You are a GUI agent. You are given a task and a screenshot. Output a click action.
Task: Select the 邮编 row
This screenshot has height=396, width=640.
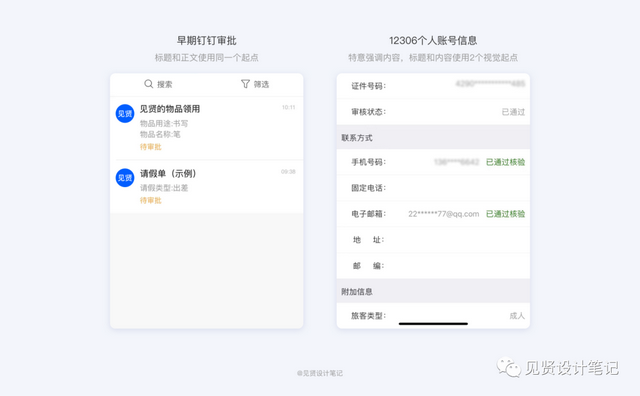tap(433, 266)
